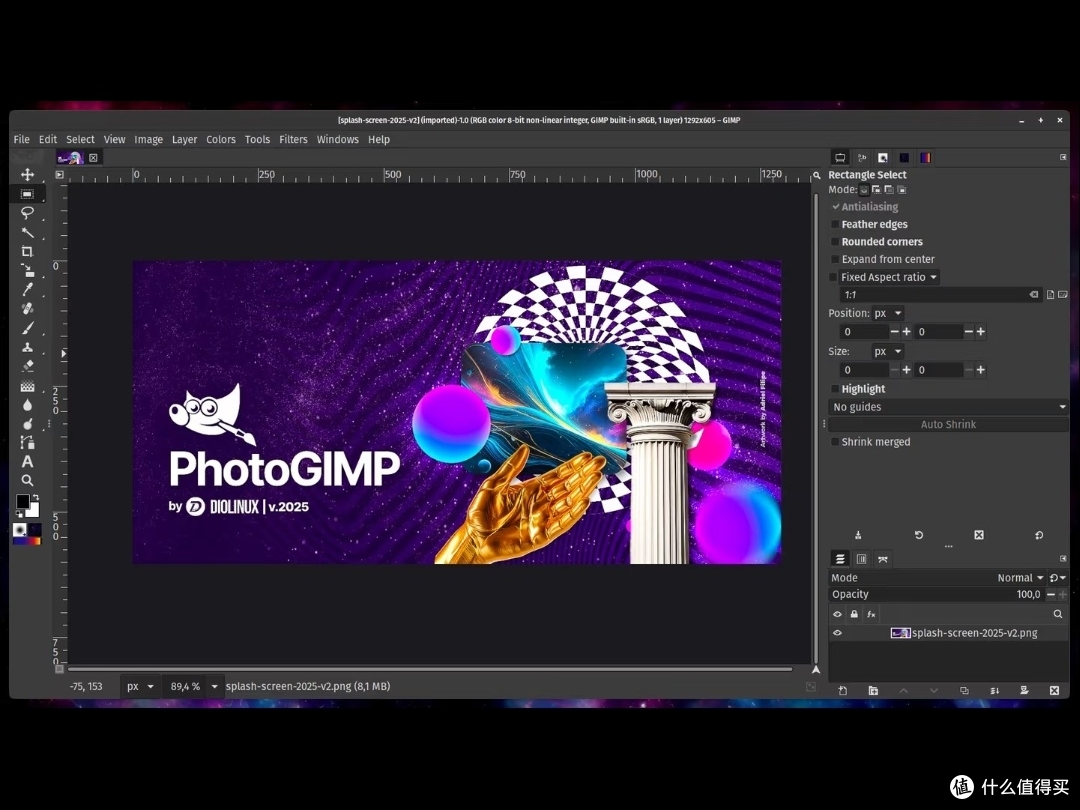Screen dimensions: 1080x810
Task: Select the Gradient fill tool
Action: tap(28, 386)
